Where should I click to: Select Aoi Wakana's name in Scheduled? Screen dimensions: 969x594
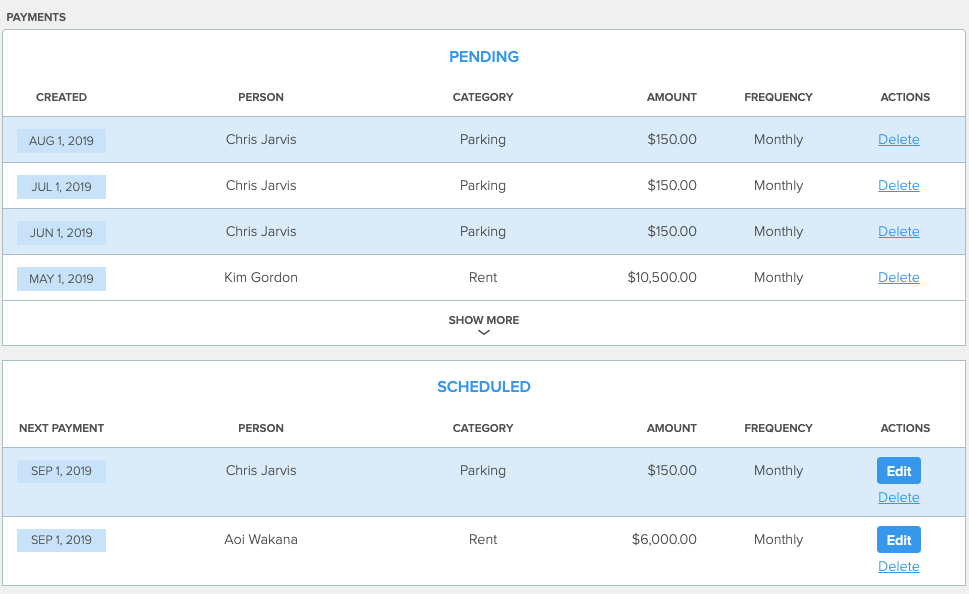(x=261, y=540)
